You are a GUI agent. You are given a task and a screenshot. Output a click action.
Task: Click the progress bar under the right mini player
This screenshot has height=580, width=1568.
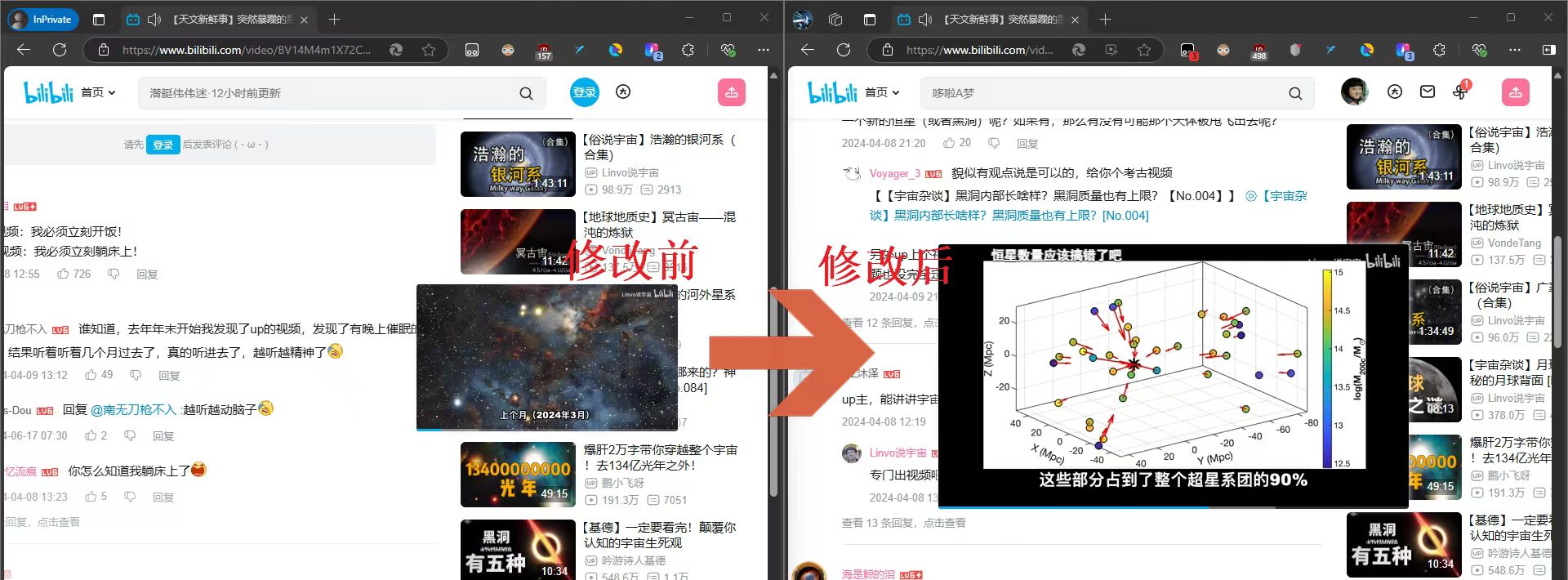(1173, 507)
